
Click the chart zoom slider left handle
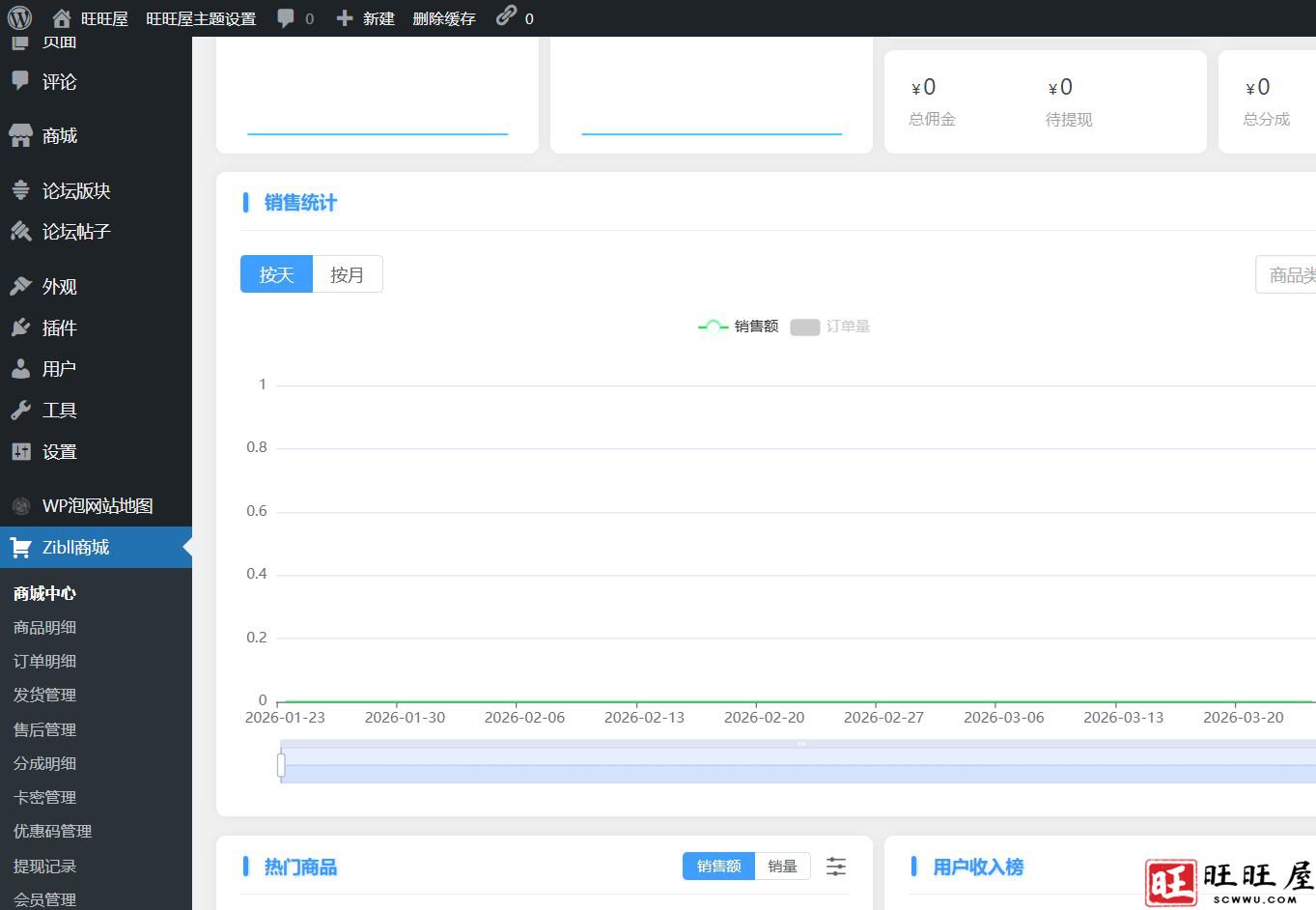(x=281, y=765)
